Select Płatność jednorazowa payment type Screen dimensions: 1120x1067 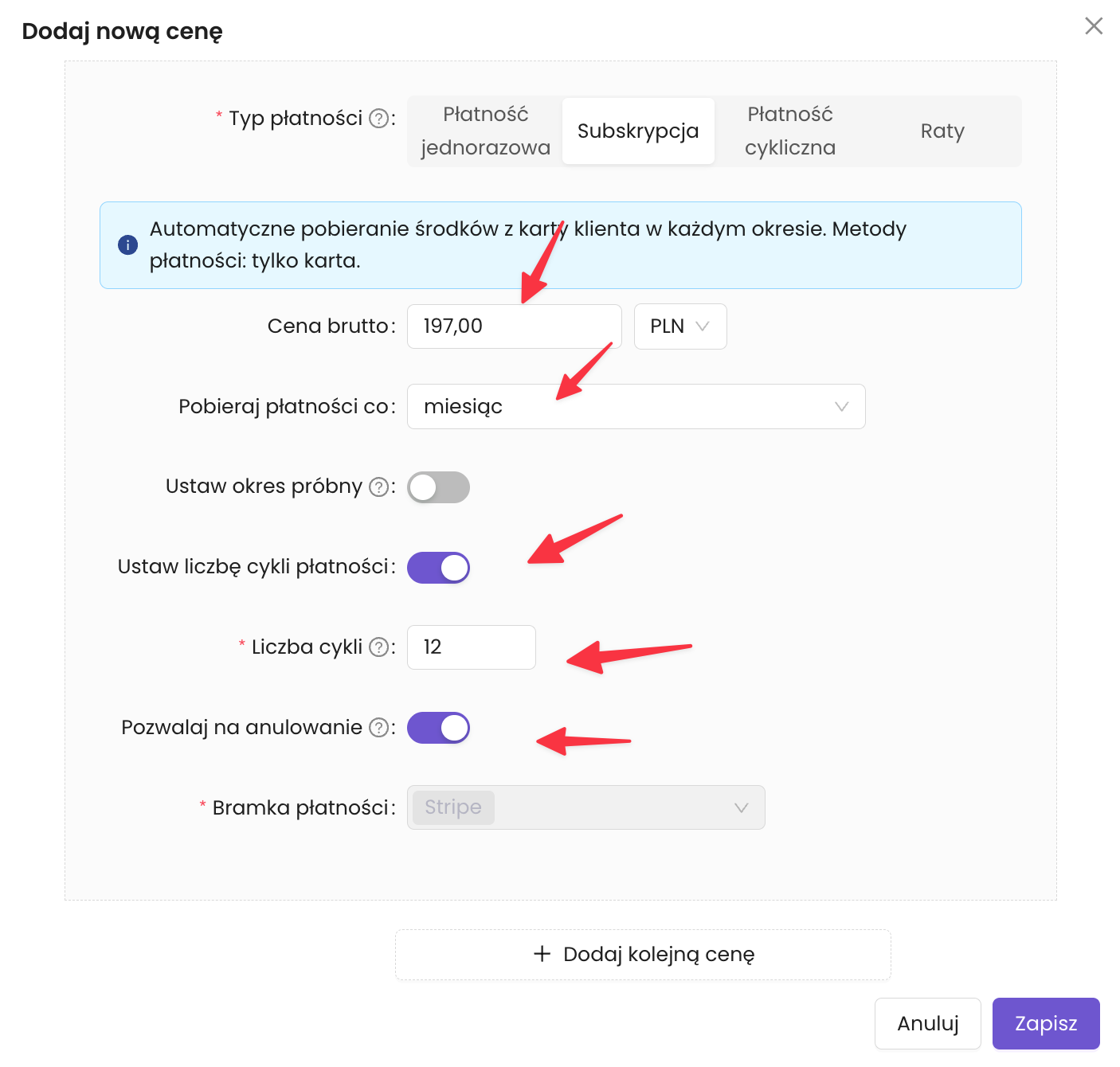click(485, 131)
